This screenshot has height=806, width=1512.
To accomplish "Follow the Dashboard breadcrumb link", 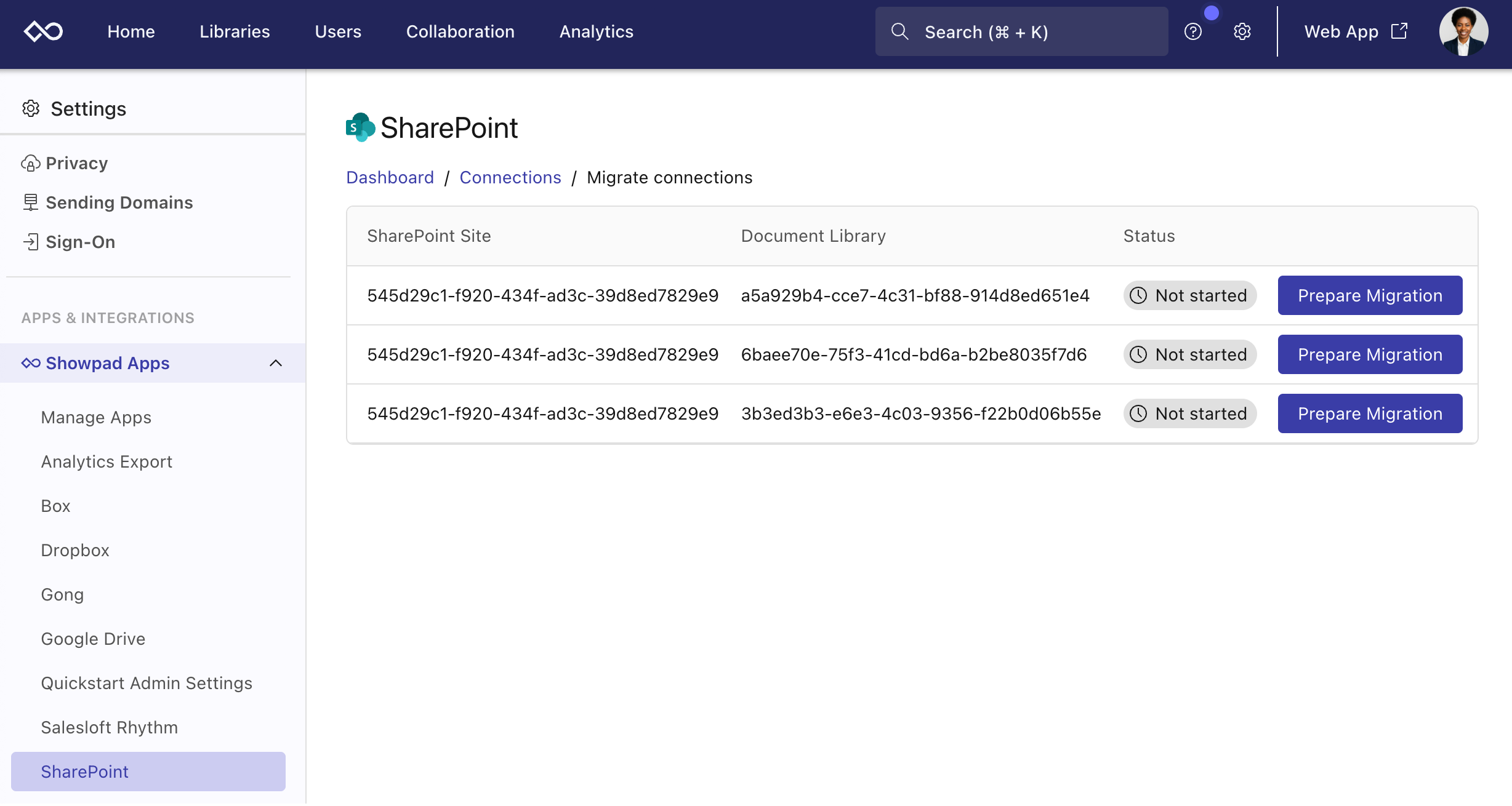I will click(390, 177).
